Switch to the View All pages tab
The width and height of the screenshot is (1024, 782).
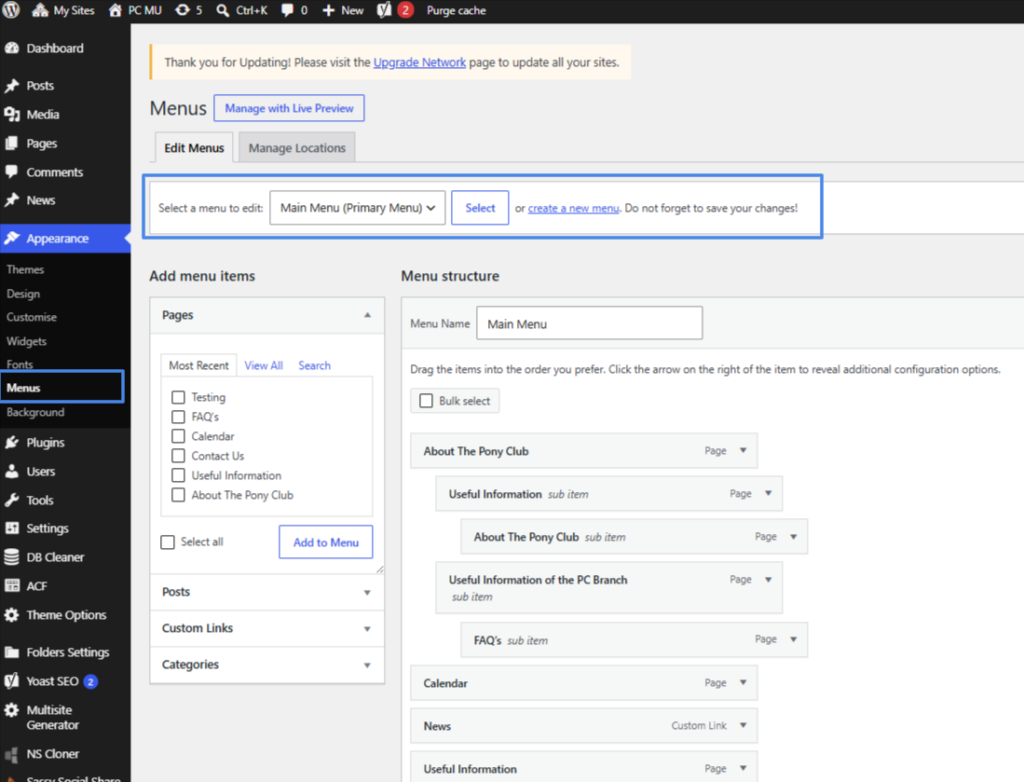[x=263, y=365]
